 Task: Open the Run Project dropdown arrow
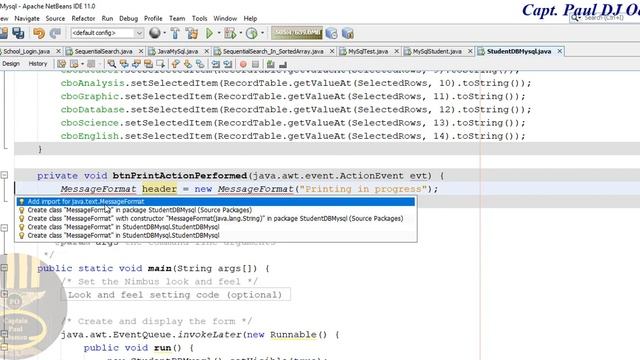pos(219,33)
